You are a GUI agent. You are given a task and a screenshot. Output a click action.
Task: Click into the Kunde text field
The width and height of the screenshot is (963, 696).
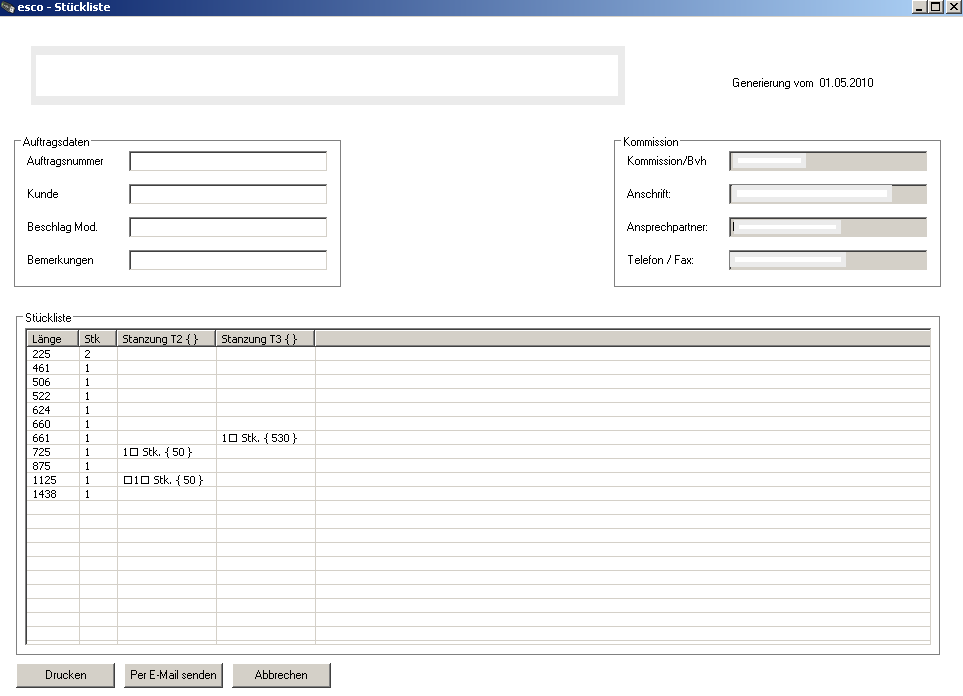click(228, 194)
